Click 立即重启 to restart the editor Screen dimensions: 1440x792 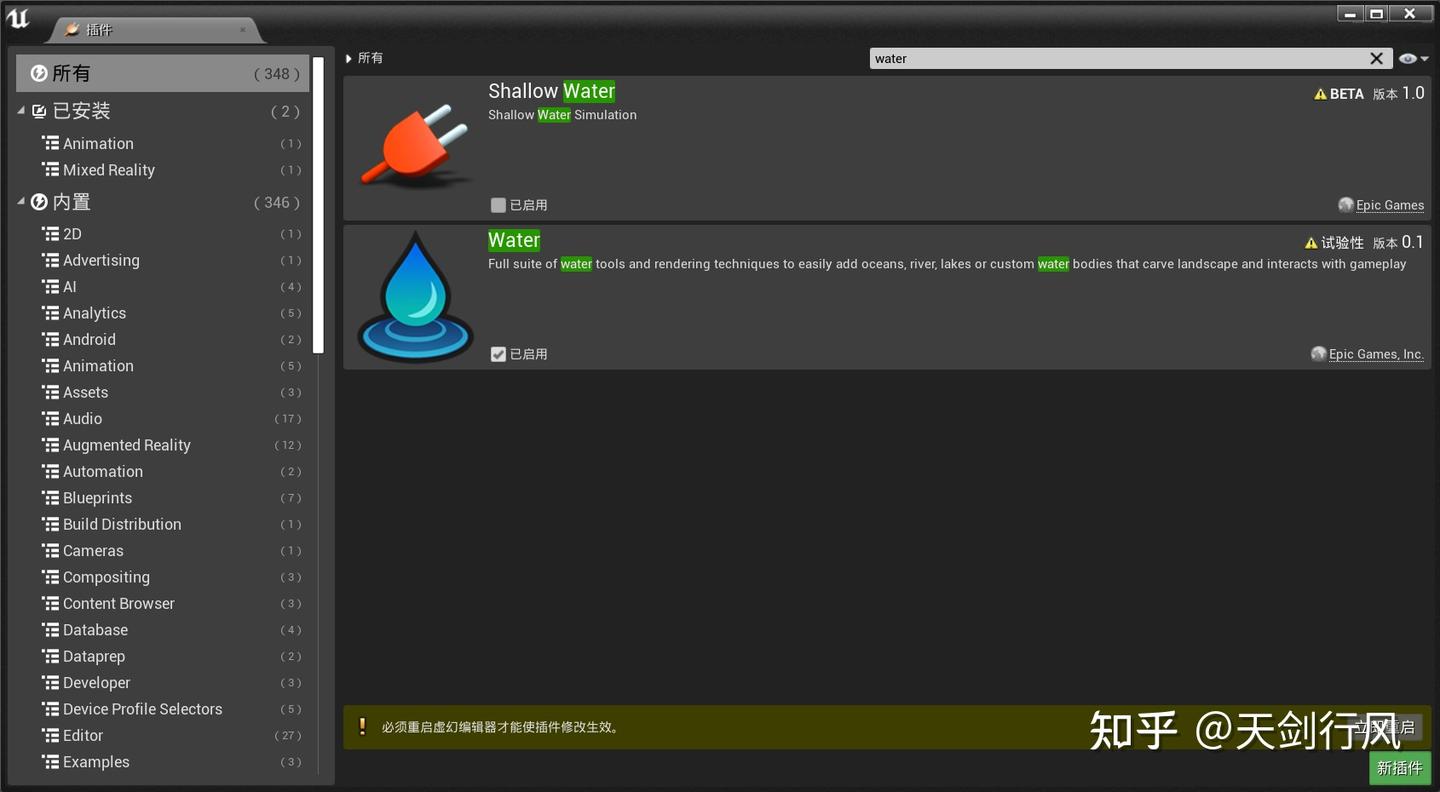[1392, 727]
